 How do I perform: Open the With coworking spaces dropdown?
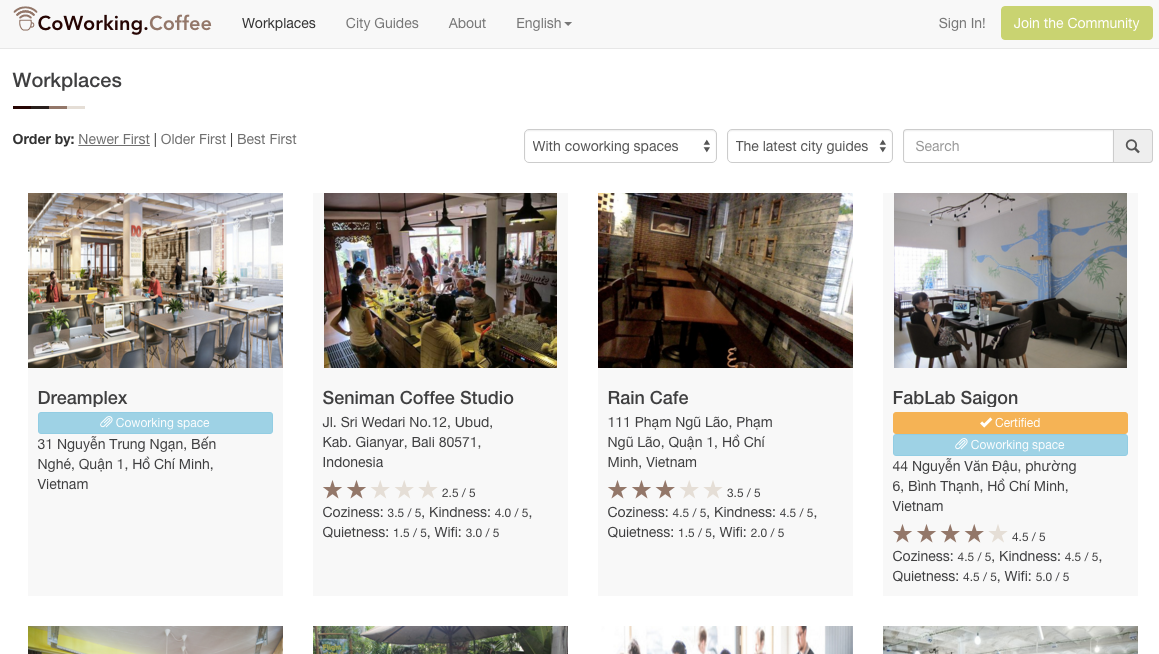(x=620, y=146)
